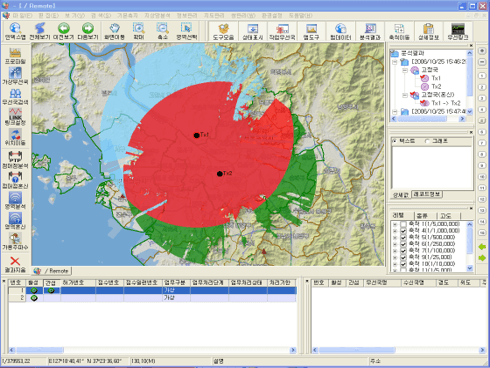Screen dimensions: 490x368
Task: Open the 프로파일 sidebar tool
Action: click(x=15, y=56)
